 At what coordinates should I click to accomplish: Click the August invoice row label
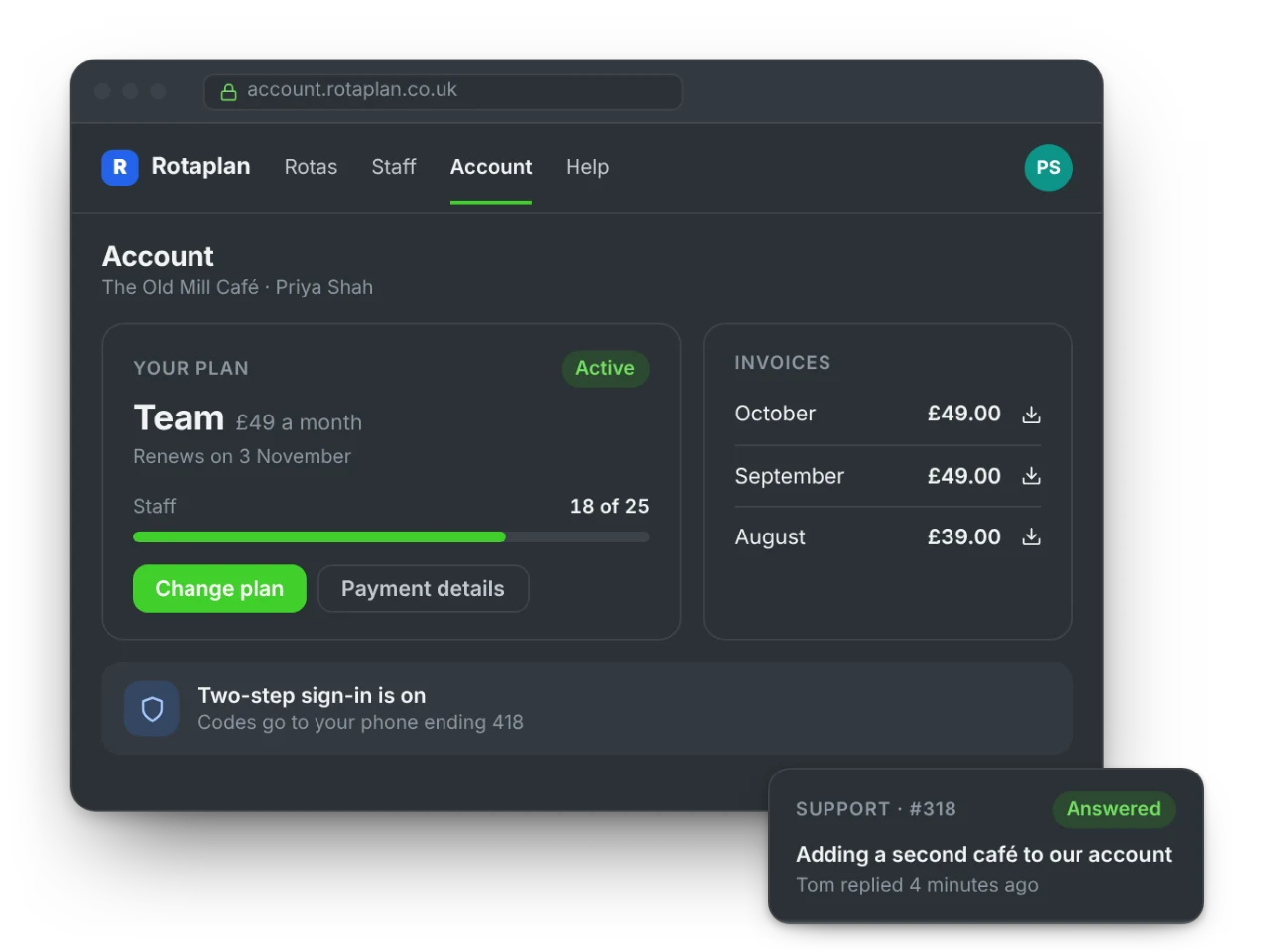point(770,537)
